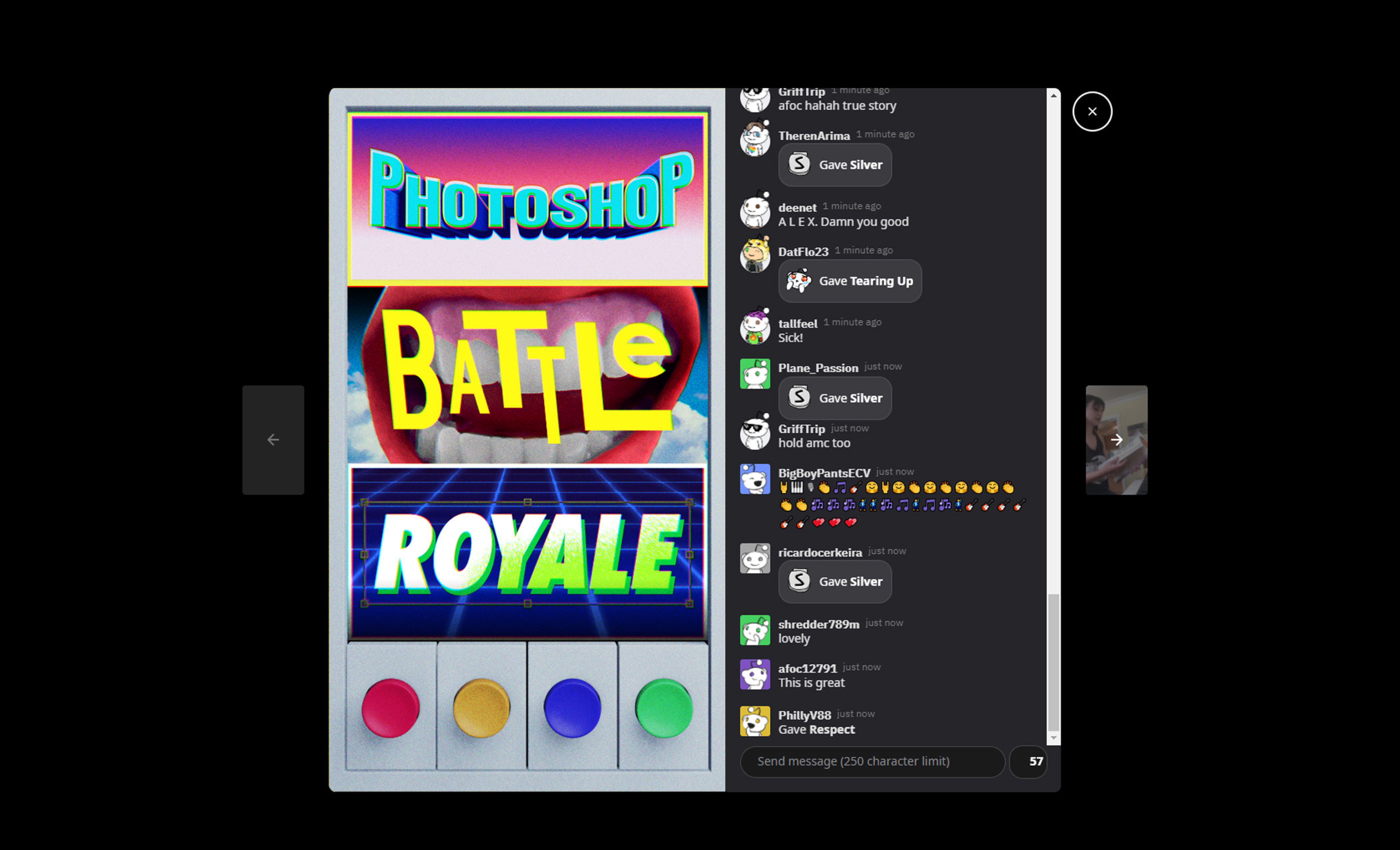Screen dimensions: 1400x850
Task: Click the send message input field
Action: pos(872,761)
